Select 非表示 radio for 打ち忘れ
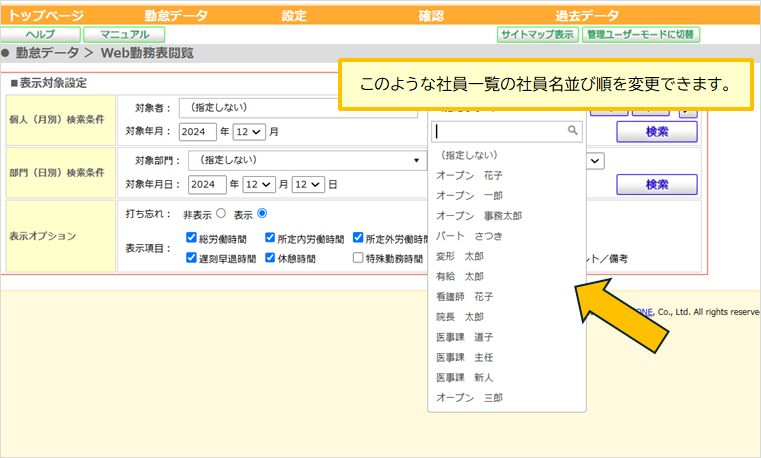Viewport: 761px width, 458px height. pyautogui.click(x=221, y=213)
